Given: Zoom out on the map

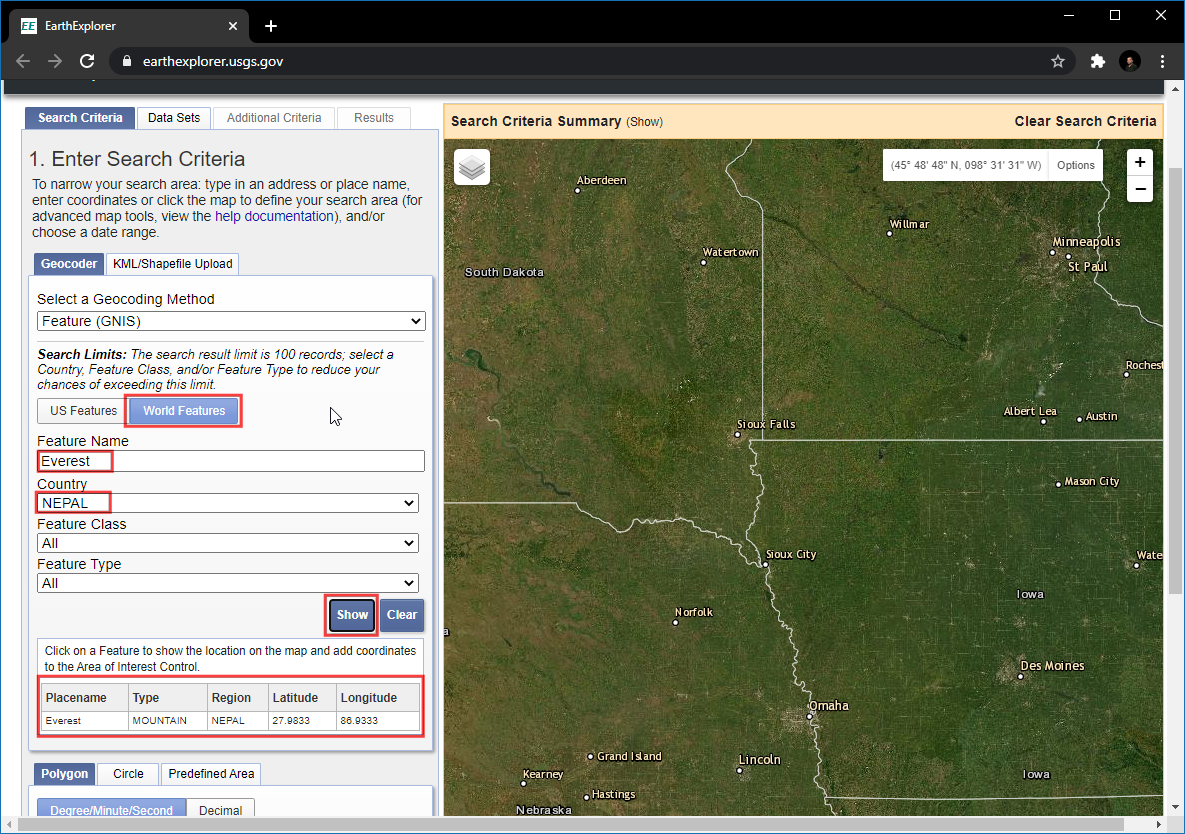Looking at the screenshot, I should point(1140,189).
